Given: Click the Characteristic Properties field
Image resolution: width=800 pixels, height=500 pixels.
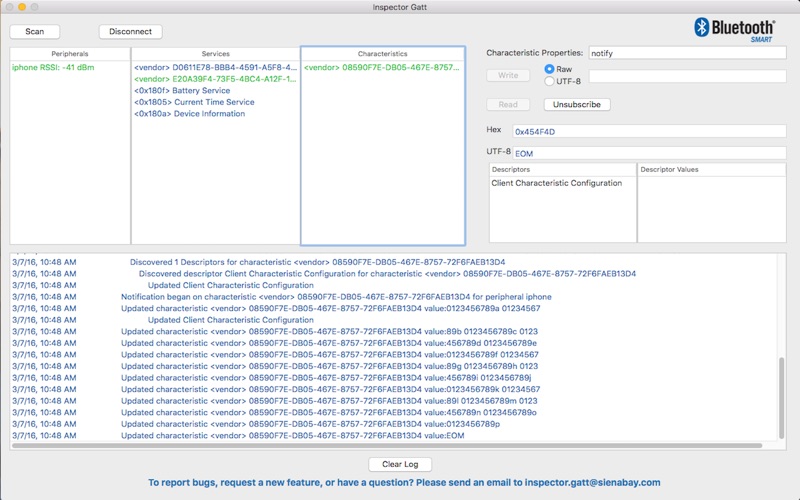Looking at the screenshot, I should [687, 53].
